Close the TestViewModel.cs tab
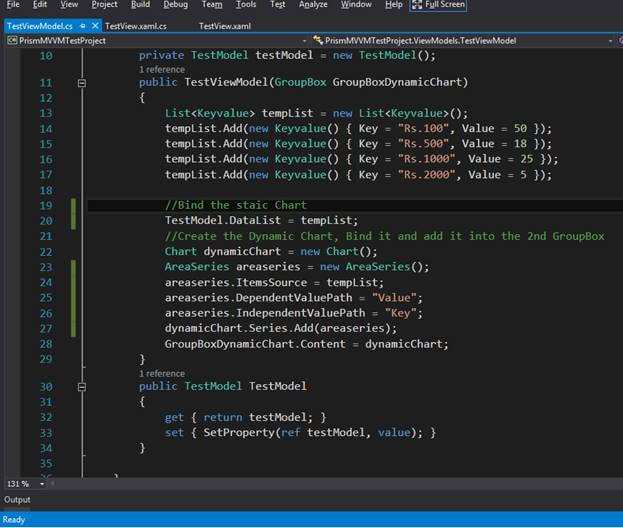The height and width of the screenshot is (528, 623). point(94,25)
